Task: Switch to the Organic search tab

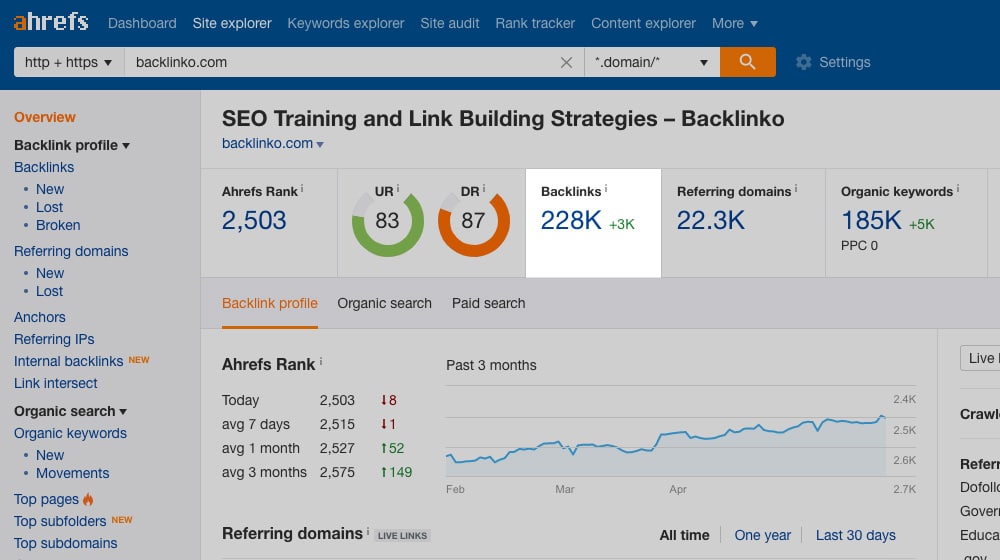Action: (385, 304)
